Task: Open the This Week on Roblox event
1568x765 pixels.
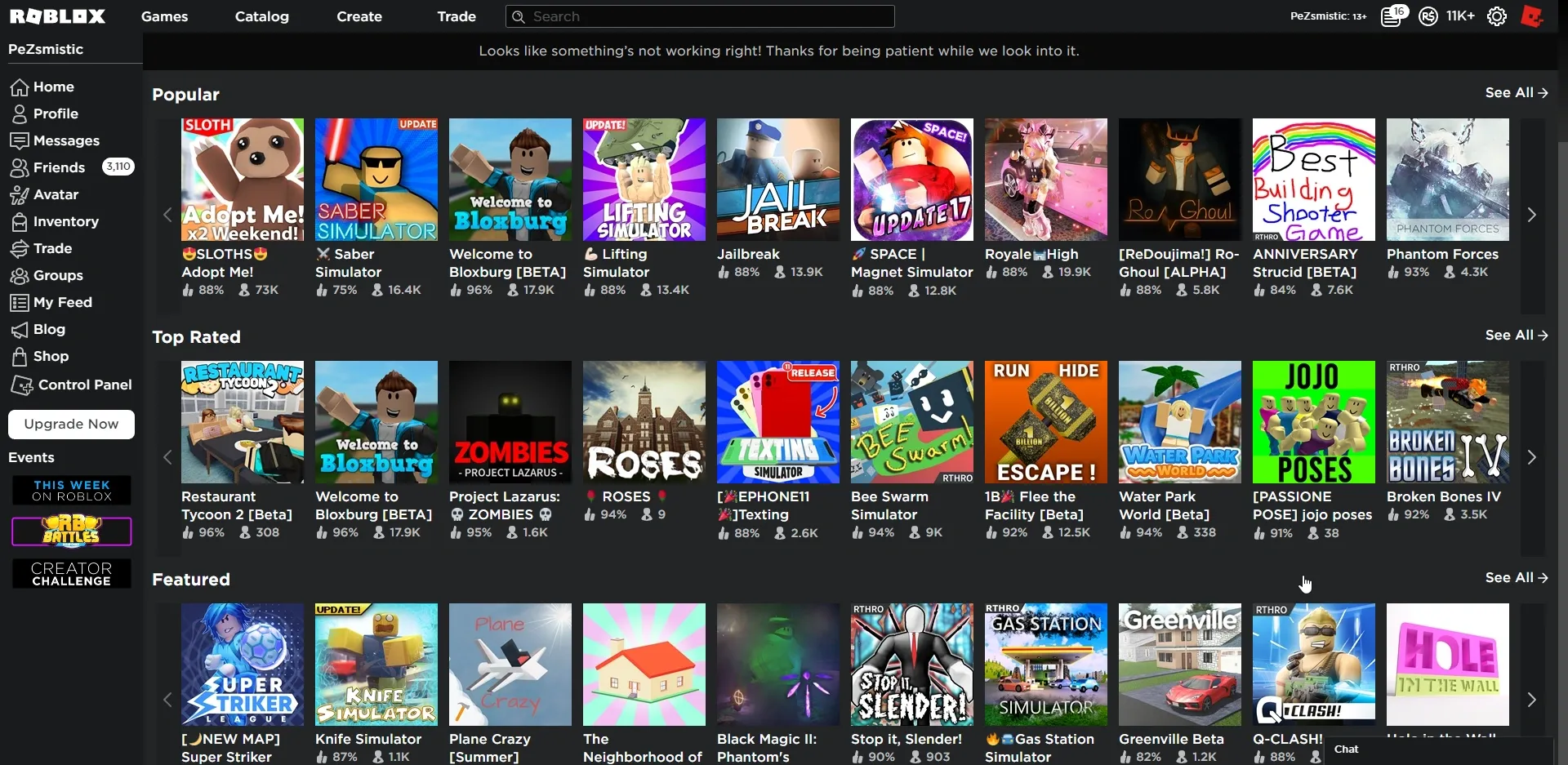Action: 72,491
